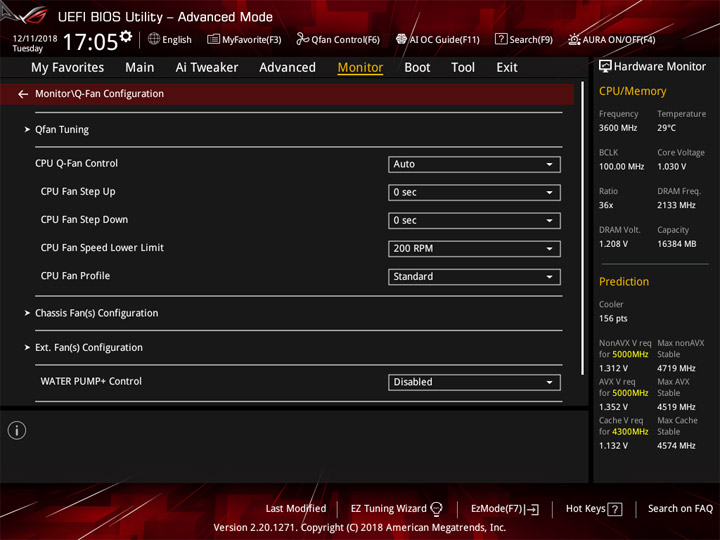Open the CPU Fan Step Down dropdown
This screenshot has width=720, height=540.
click(x=474, y=220)
